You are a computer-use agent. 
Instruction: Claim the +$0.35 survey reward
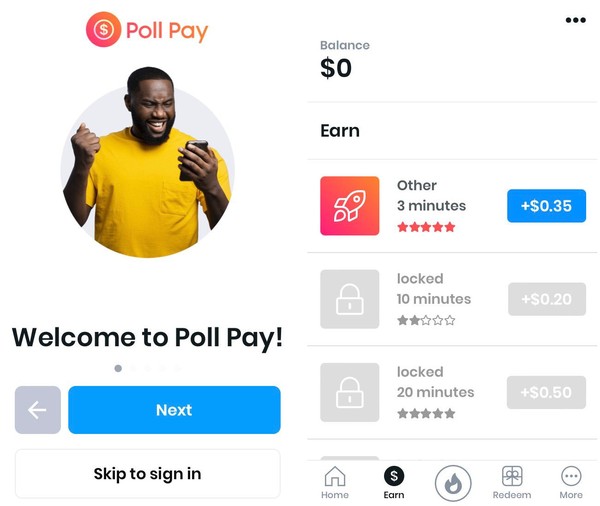point(546,206)
